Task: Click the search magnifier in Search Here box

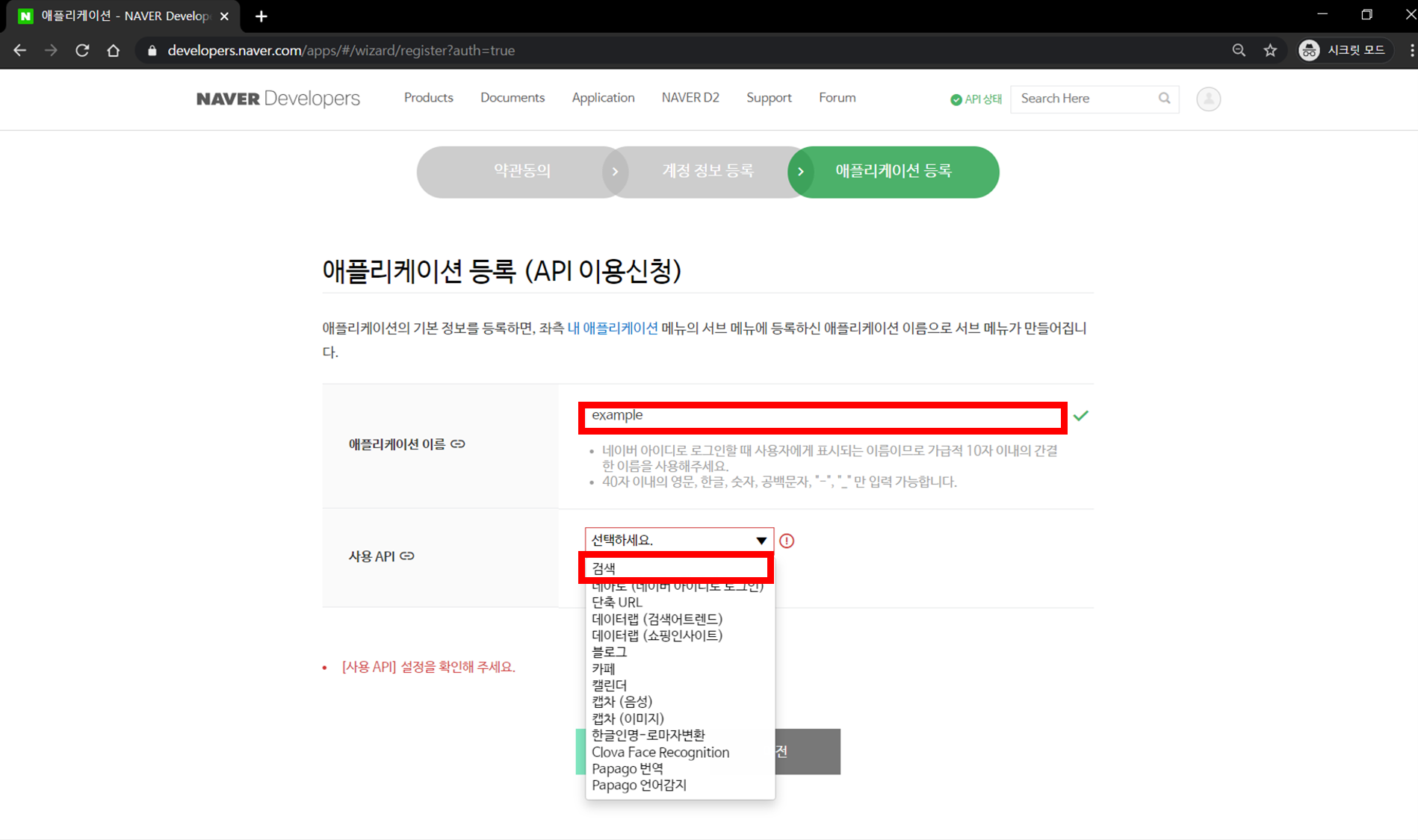Action: point(1164,99)
